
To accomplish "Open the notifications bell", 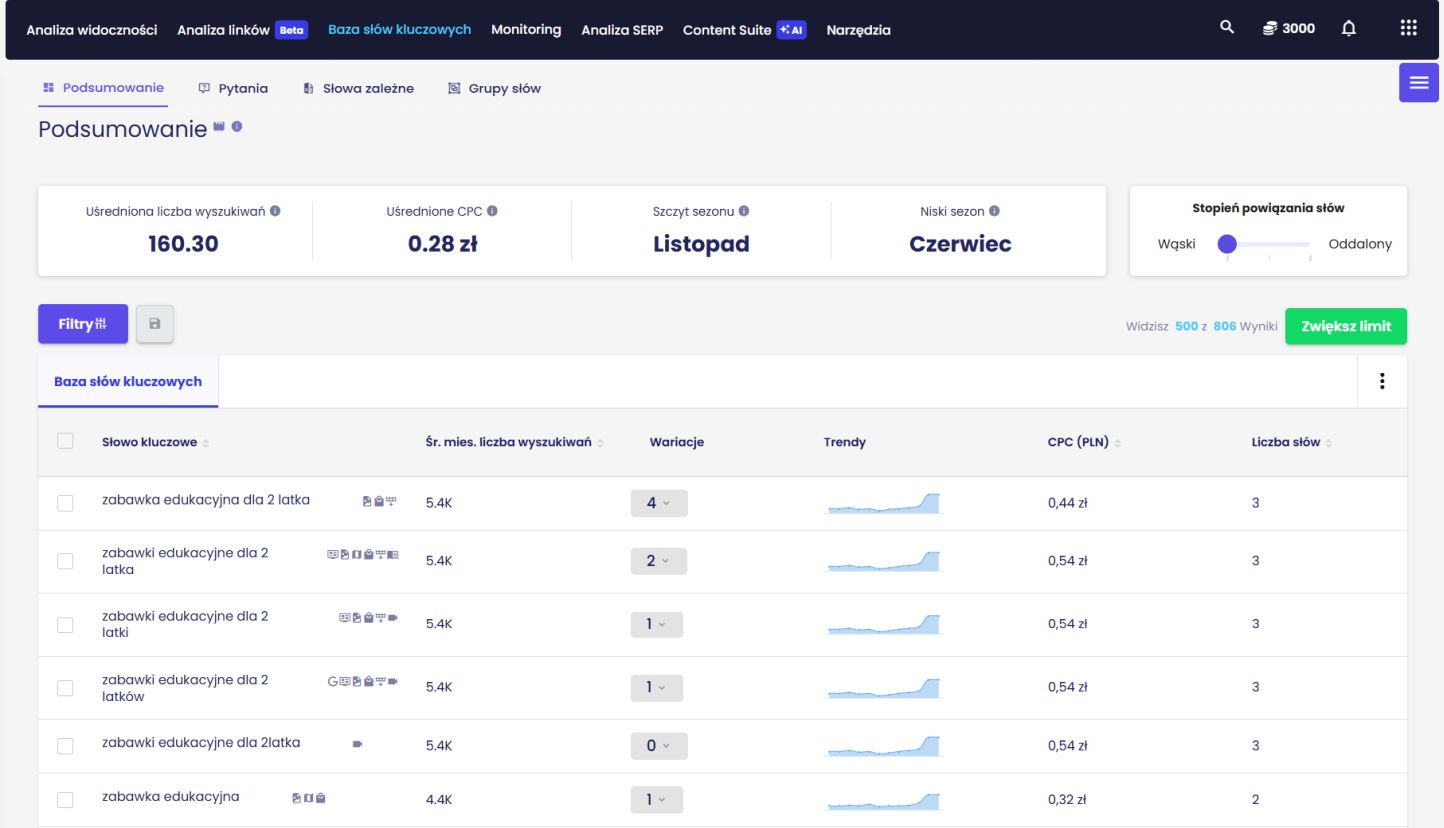I will click(x=1349, y=29).
